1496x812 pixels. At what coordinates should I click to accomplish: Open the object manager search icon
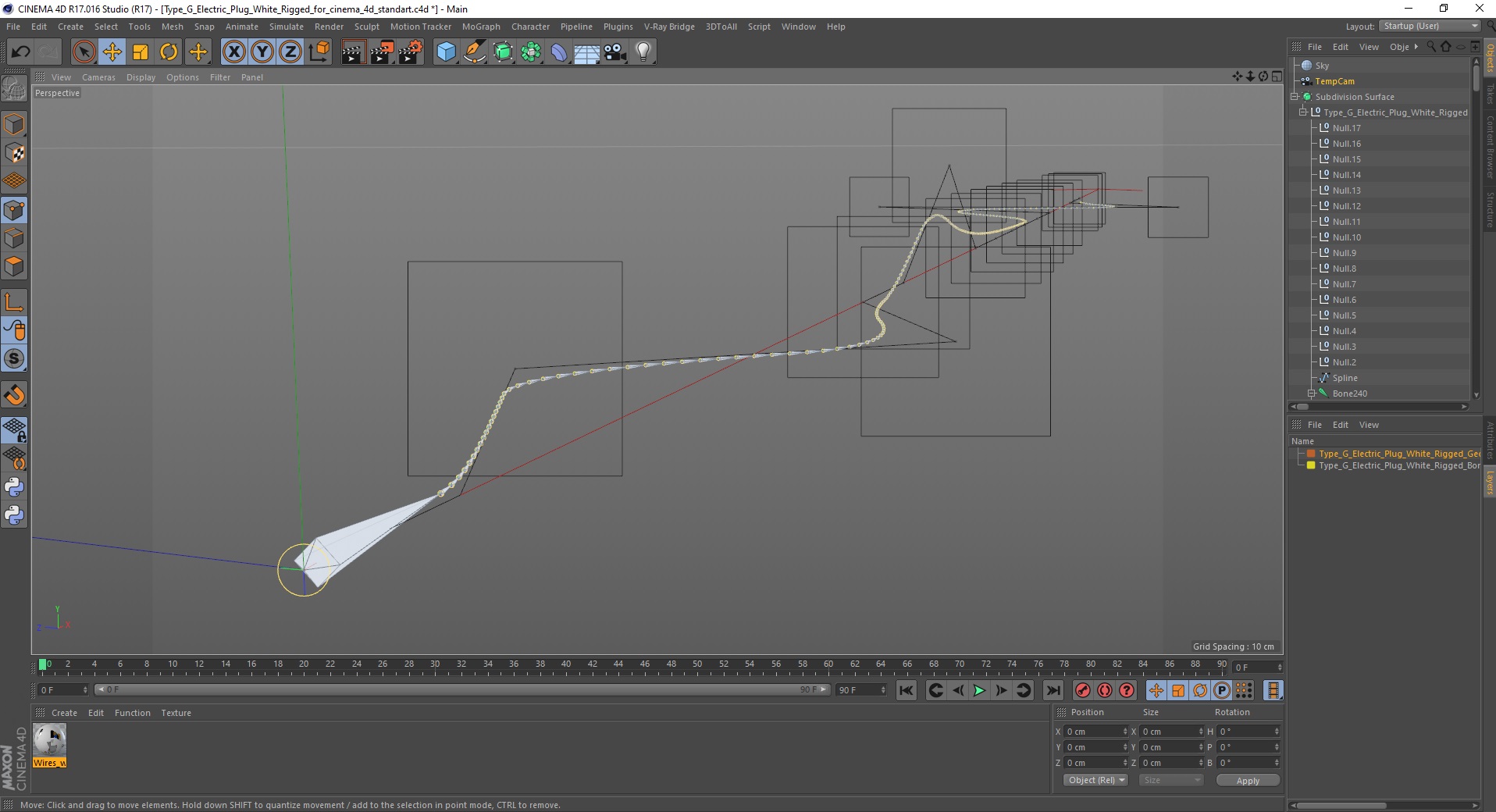1431,47
